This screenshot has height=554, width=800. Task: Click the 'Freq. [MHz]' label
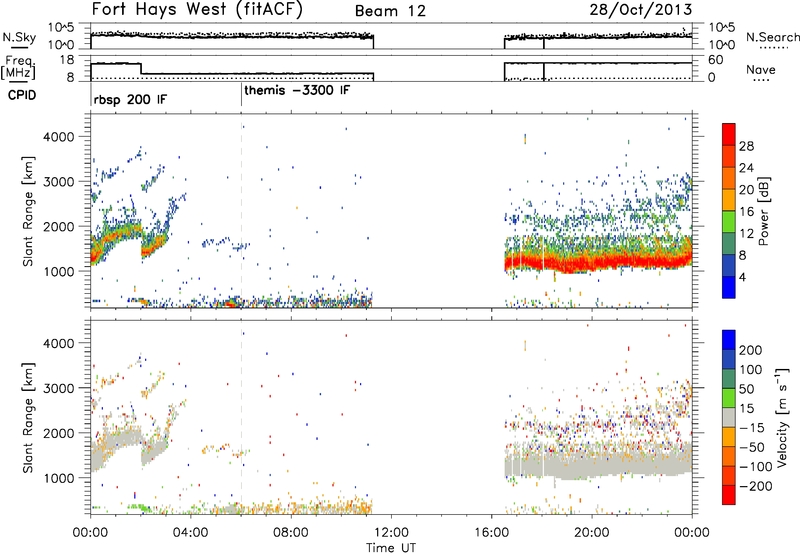tap(18, 67)
